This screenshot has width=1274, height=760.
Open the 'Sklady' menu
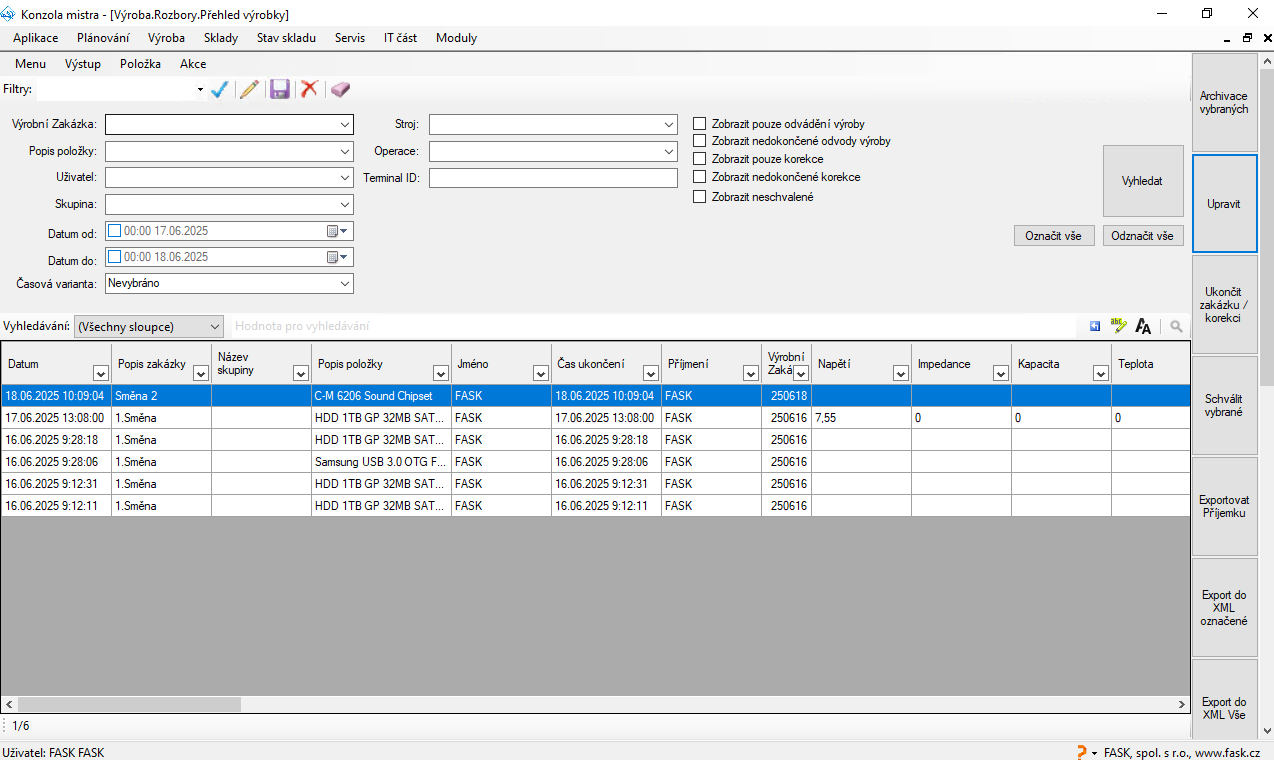(221, 38)
